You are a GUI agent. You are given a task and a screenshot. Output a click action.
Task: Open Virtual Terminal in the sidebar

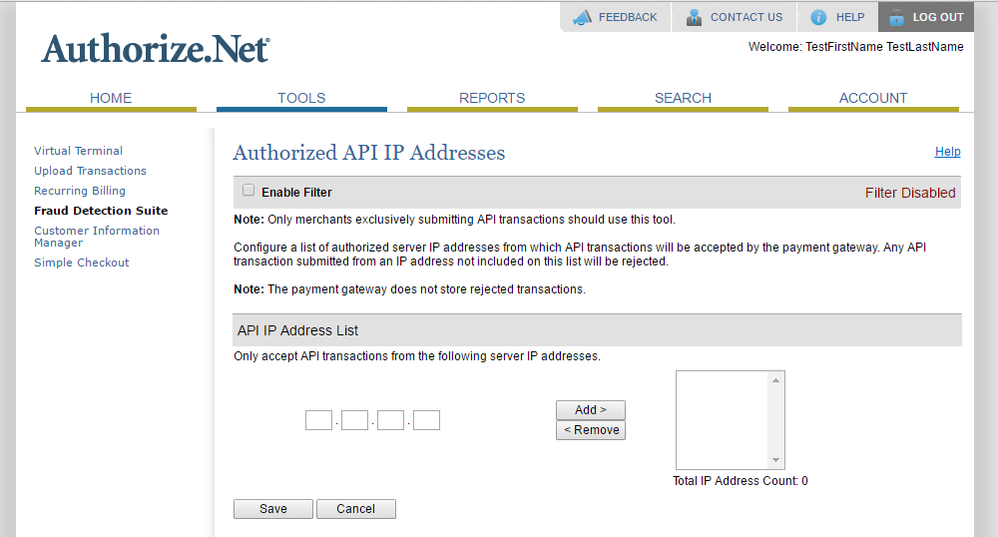78,151
